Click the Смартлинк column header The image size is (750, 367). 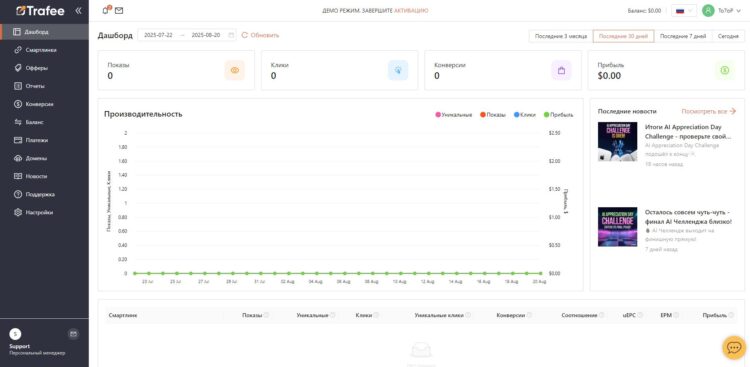click(x=122, y=315)
